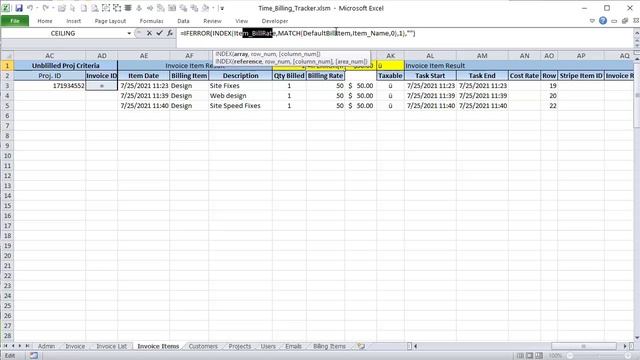The image size is (640, 360).
Task: Click the Stripe Item ID header cell
Action: pos(581,76)
